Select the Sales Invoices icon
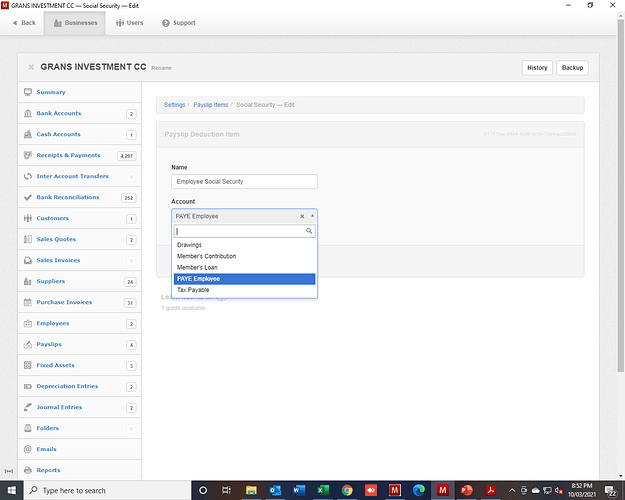This screenshot has height=500, width=625. click(x=28, y=260)
